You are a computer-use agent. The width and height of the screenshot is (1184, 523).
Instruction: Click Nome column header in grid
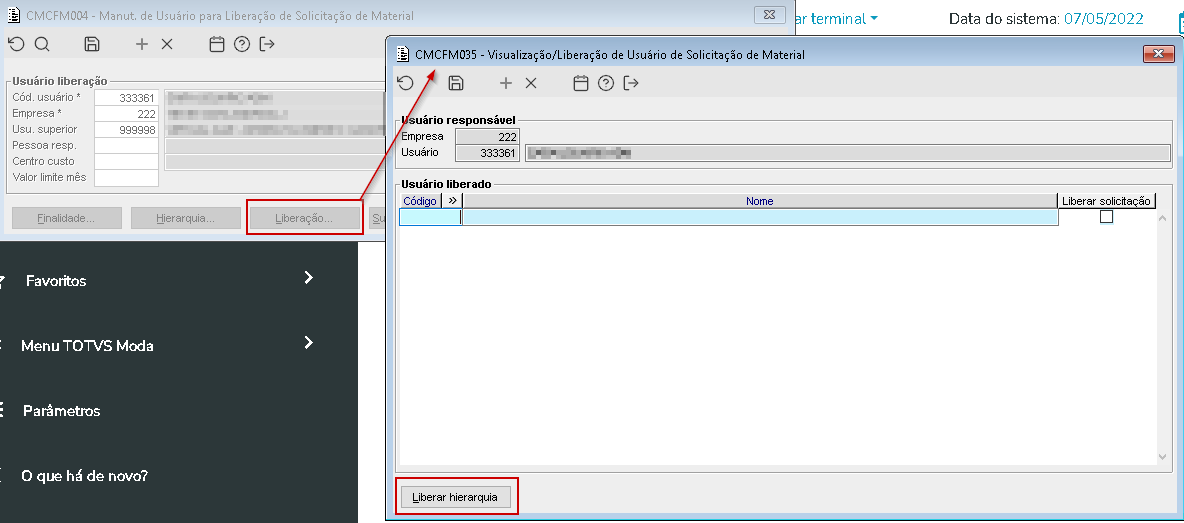760,201
